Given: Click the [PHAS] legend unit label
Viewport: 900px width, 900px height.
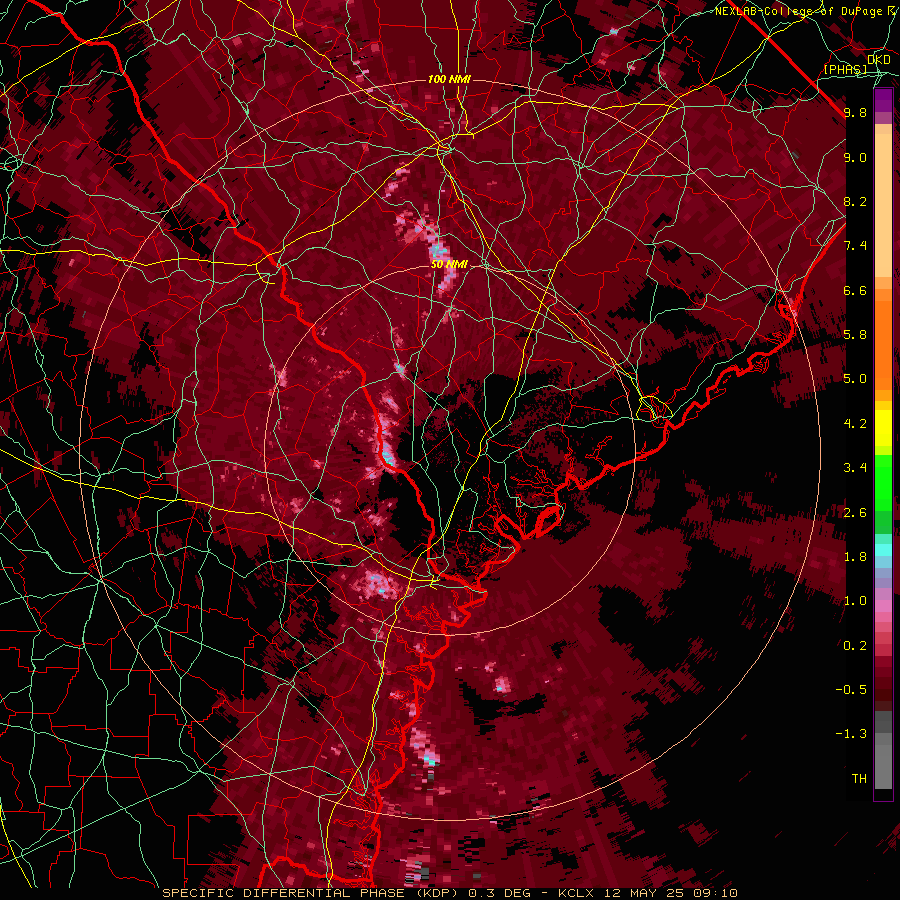Looking at the screenshot, I should pos(845,69).
